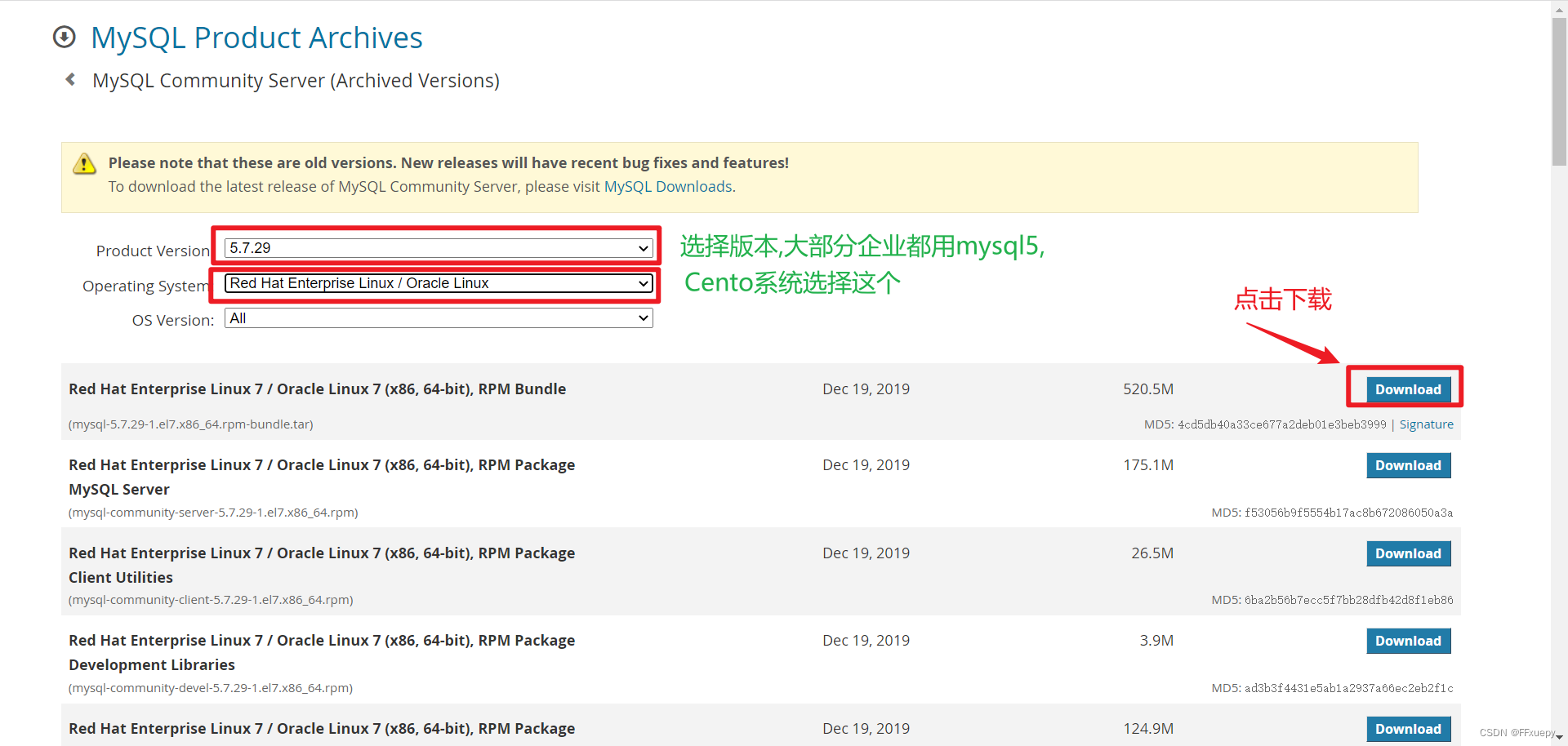Open the MySQL Downloads link in notice
The width and height of the screenshot is (1568, 746).
(x=668, y=186)
